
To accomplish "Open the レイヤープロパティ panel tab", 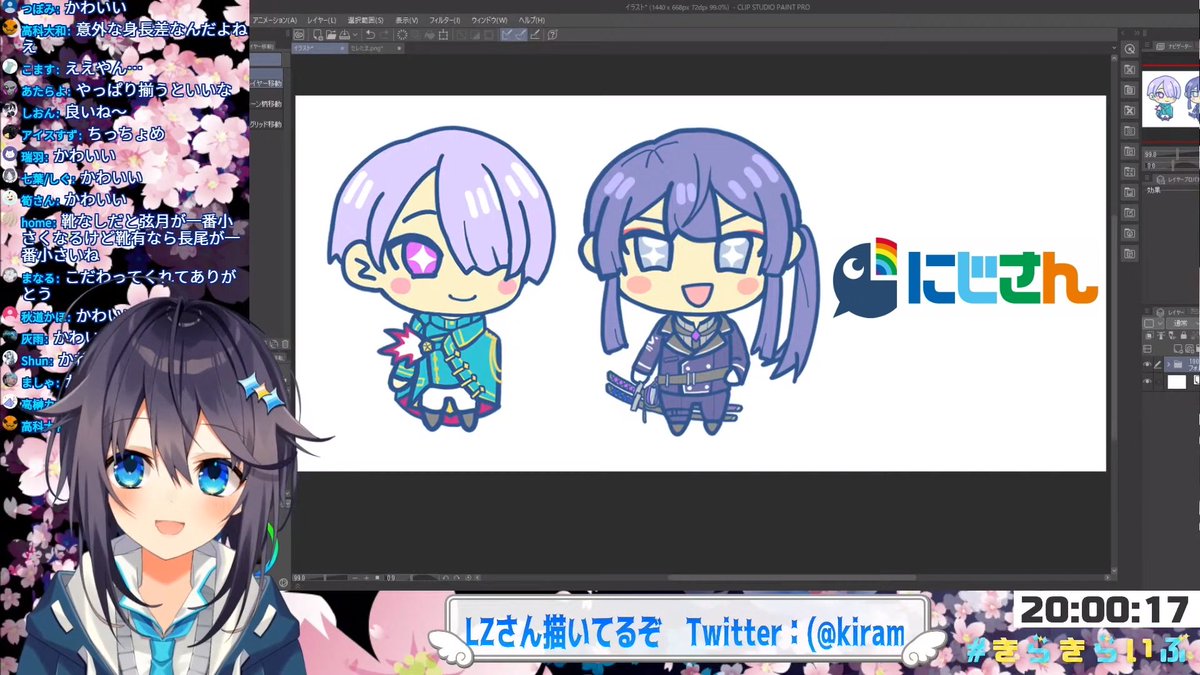I will pos(1178,178).
